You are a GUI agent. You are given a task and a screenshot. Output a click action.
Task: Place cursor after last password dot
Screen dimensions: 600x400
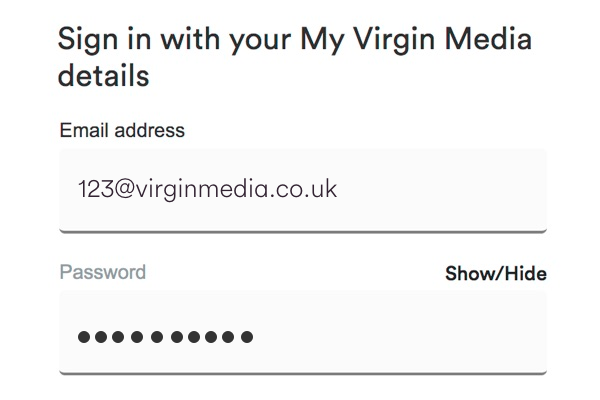(x=254, y=337)
